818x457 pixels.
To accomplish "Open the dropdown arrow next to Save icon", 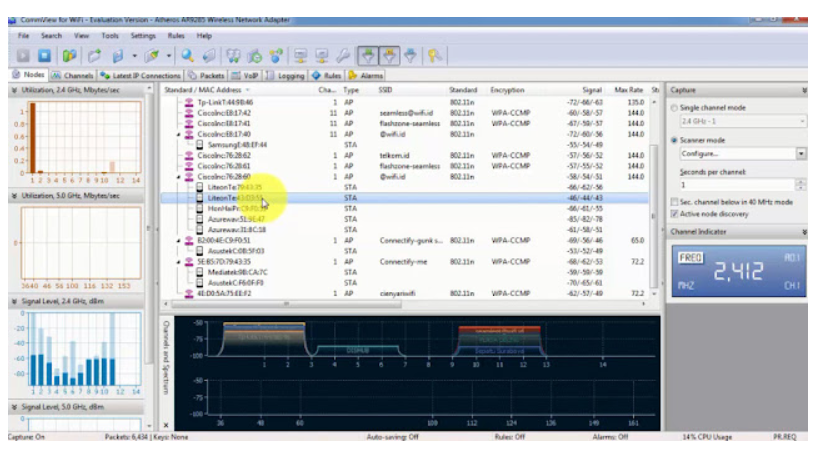I will tap(135, 55).
